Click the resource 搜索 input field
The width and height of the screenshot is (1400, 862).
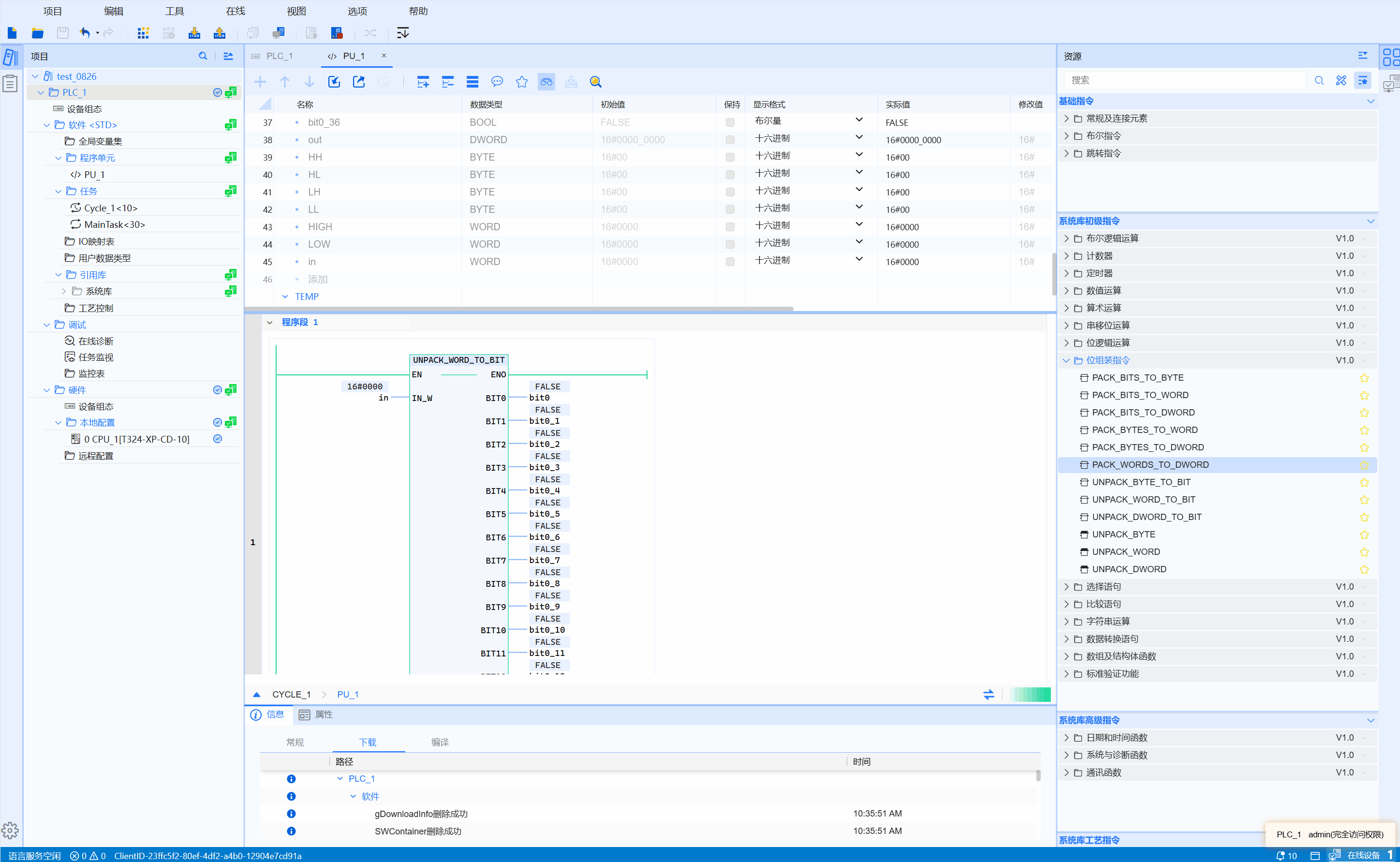pos(1185,80)
